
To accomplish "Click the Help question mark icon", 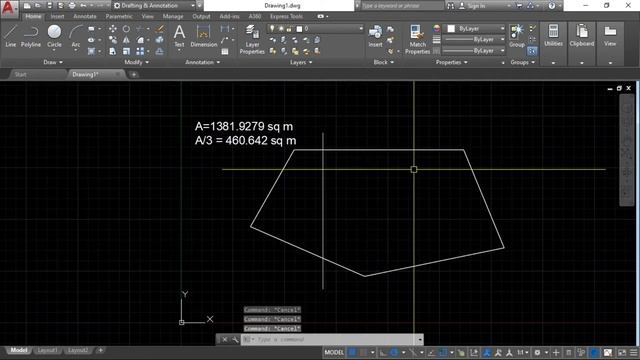I will pyautogui.click(x=552, y=6).
